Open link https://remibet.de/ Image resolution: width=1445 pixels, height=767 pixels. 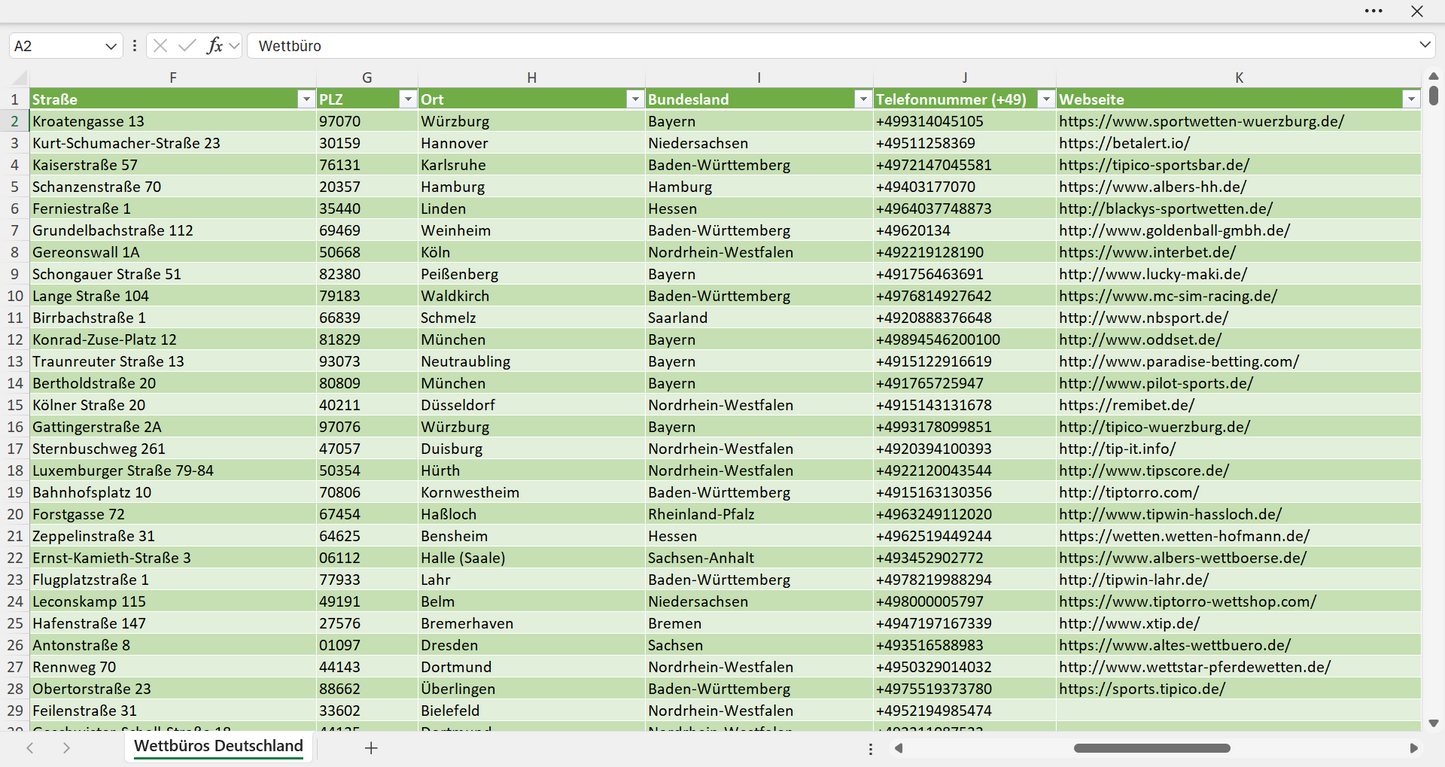tap(1126, 405)
